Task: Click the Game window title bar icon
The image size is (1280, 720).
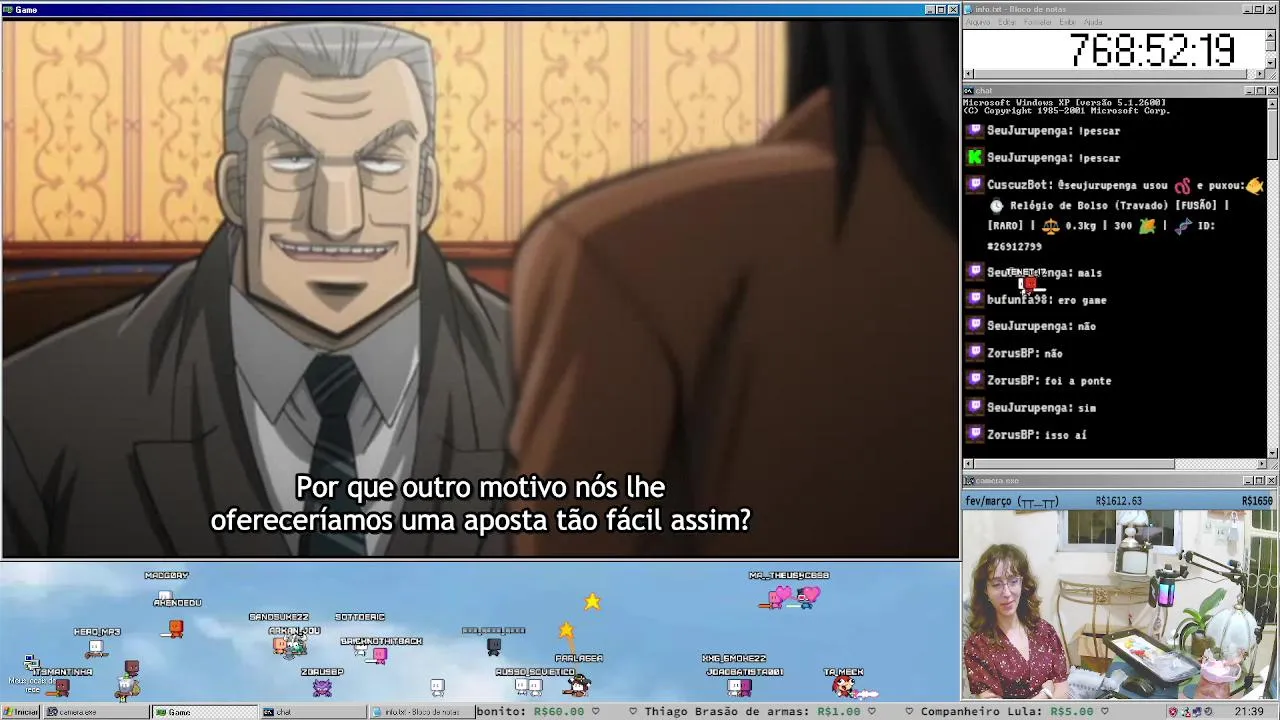Action: pos(8,9)
